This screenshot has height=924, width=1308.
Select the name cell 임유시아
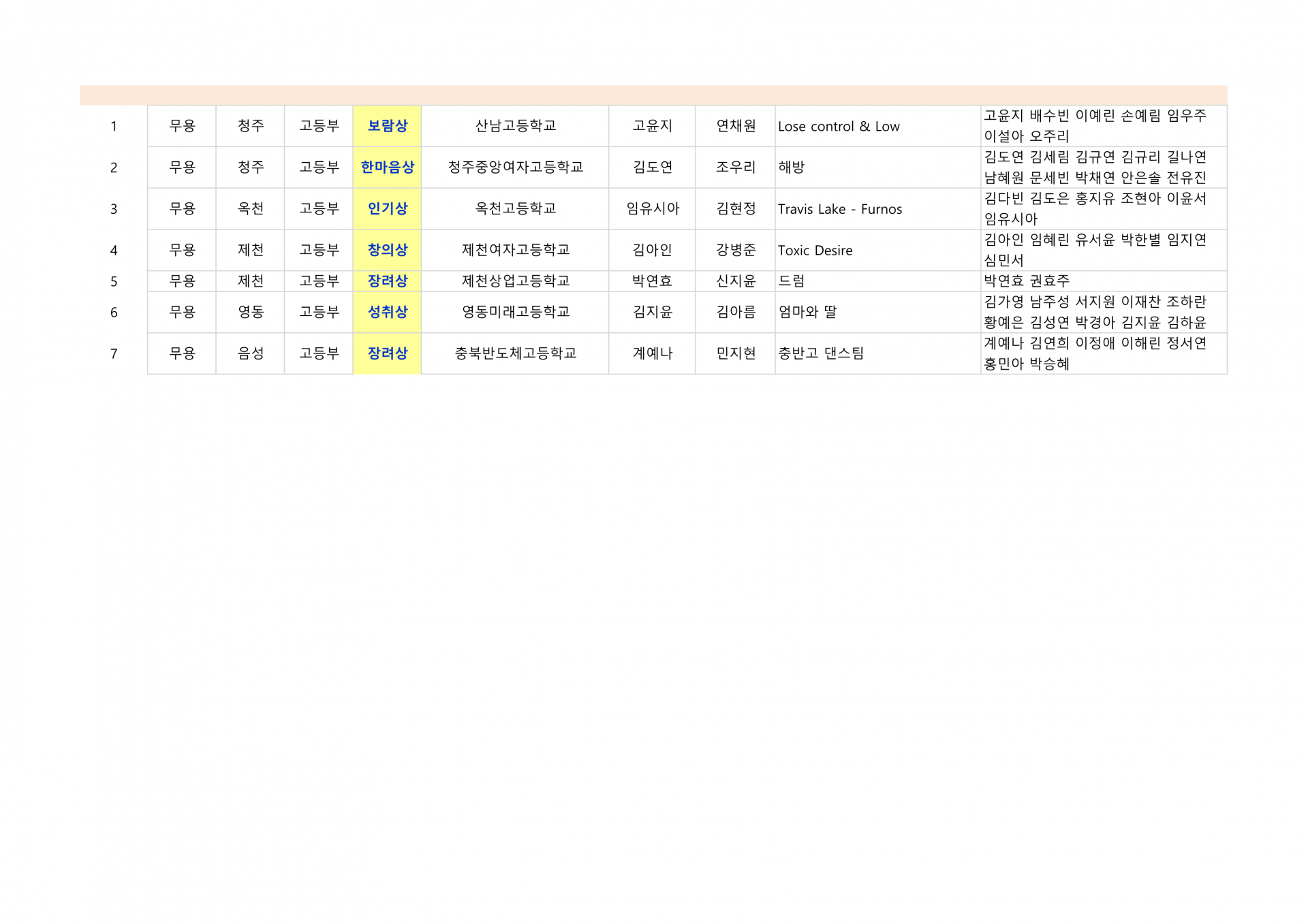coord(652,209)
